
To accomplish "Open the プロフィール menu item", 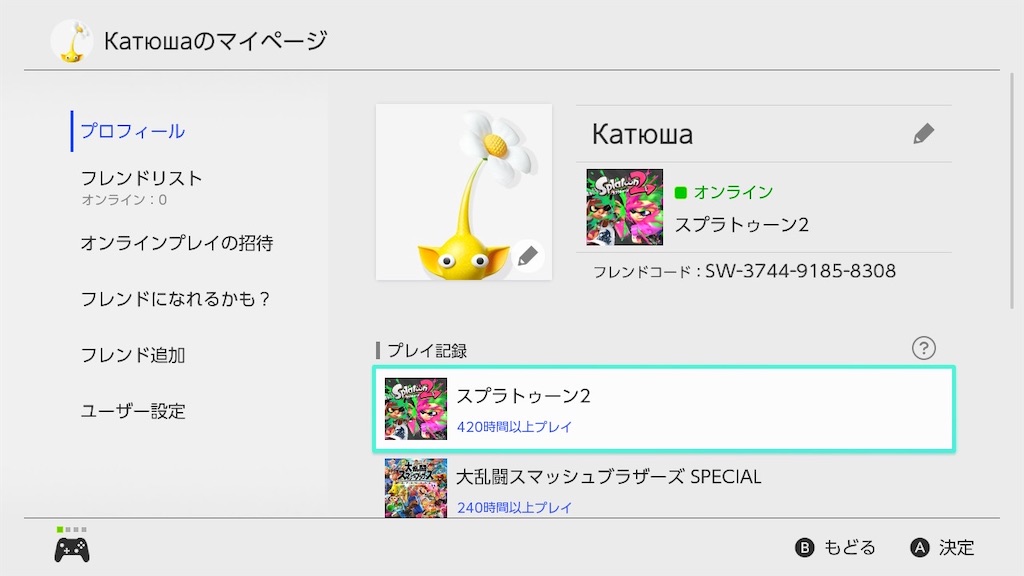I will 133,131.
